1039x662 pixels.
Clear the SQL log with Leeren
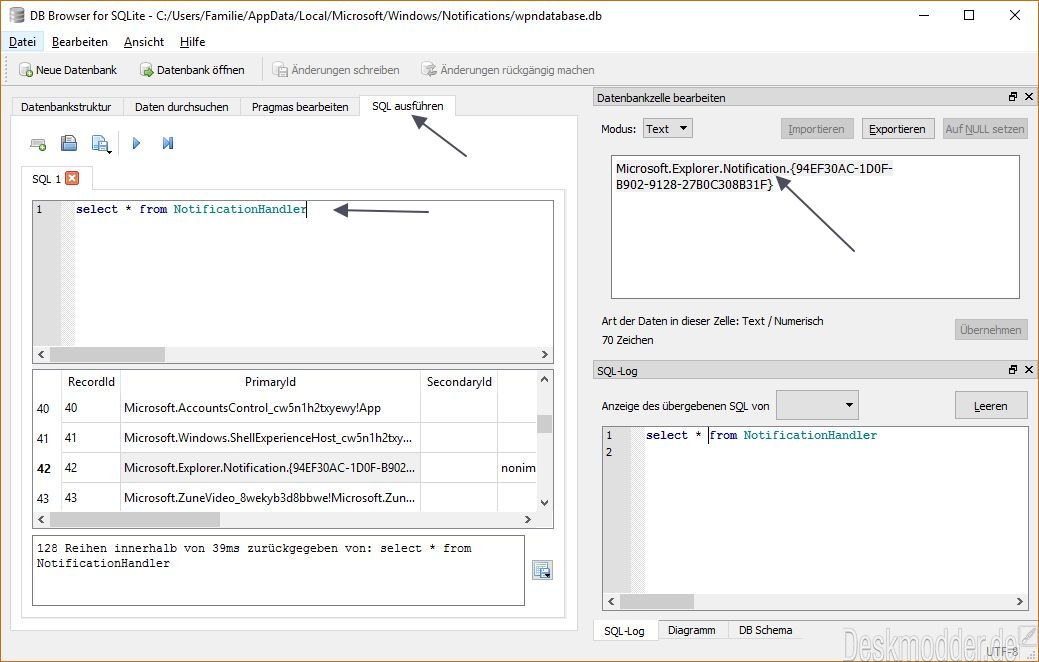pyautogui.click(x=991, y=406)
